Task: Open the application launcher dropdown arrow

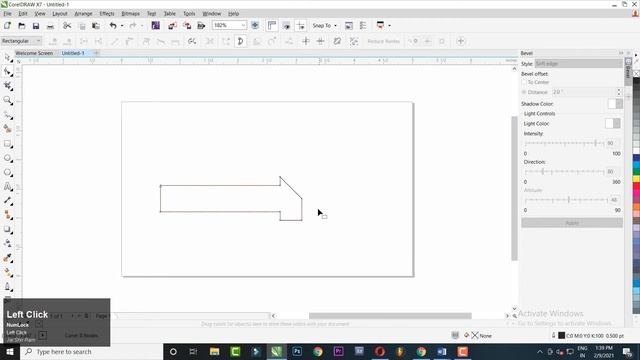Action: (x=389, y=26)
